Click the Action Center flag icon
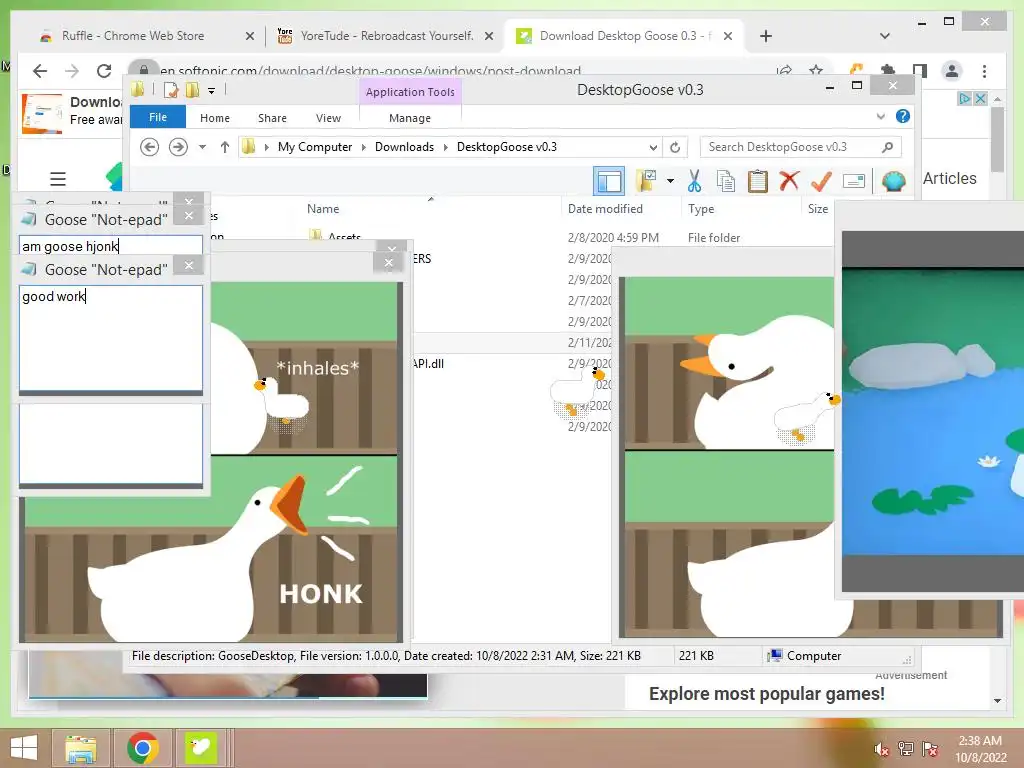 click(930, 749)
